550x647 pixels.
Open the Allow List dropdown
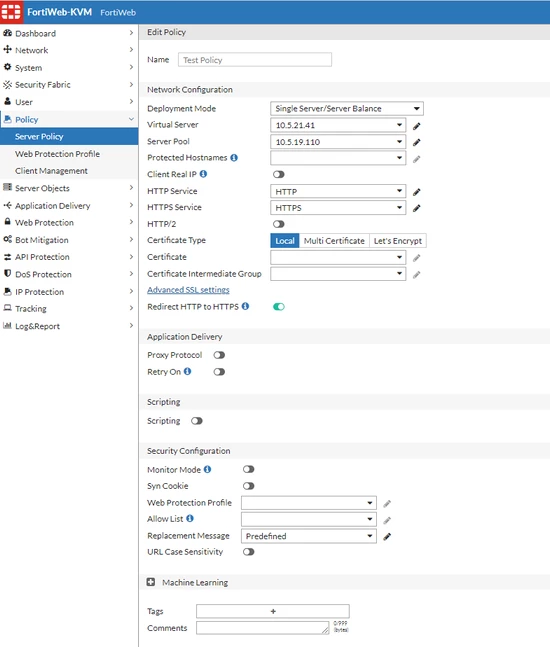309,519
